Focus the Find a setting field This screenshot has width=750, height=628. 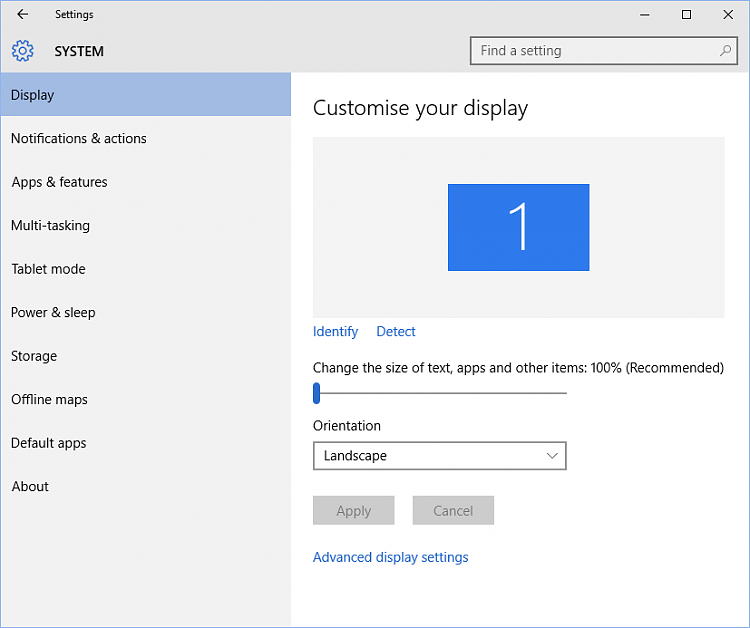(604, 51)
